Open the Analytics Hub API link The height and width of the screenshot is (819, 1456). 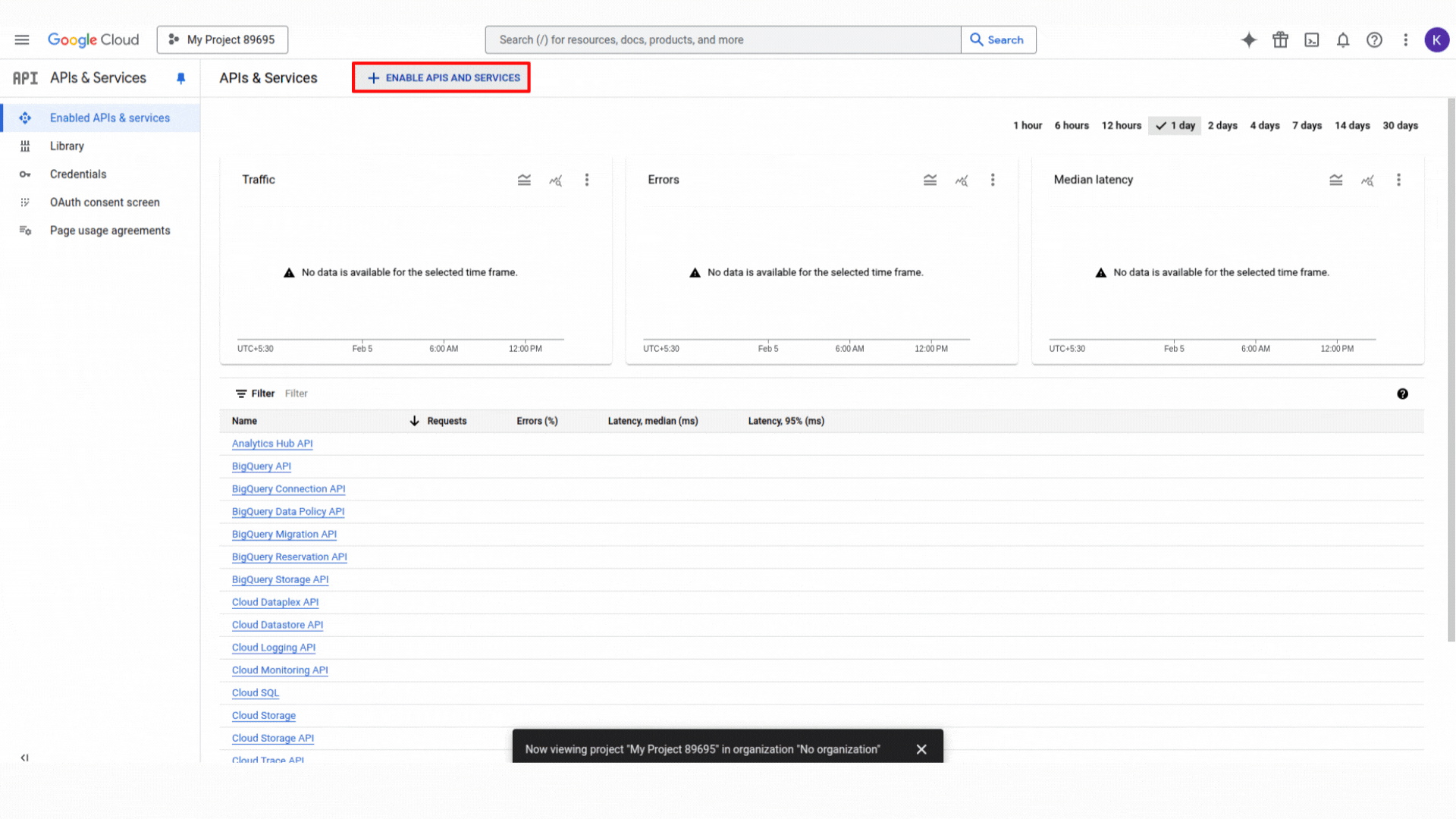pos(272,444)
